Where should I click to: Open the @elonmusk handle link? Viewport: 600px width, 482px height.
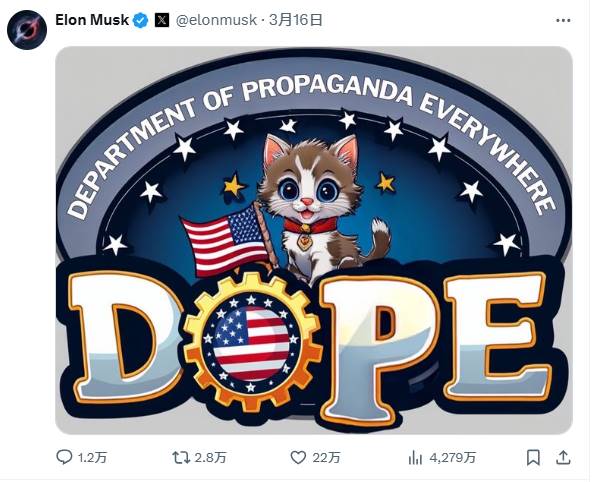[x=215, y=20]
